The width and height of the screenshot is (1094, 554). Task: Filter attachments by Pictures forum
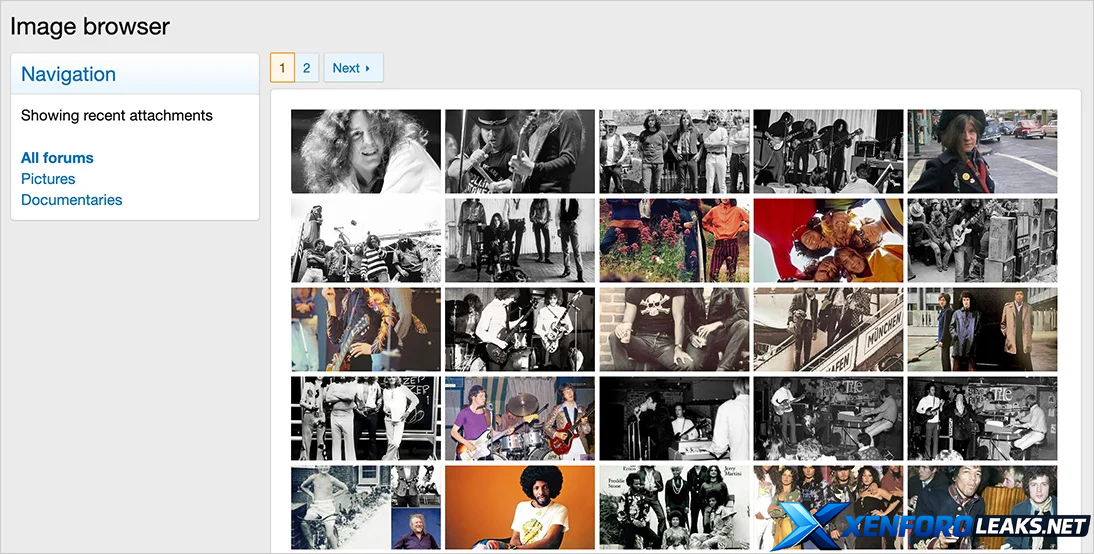tap(48, 179)
